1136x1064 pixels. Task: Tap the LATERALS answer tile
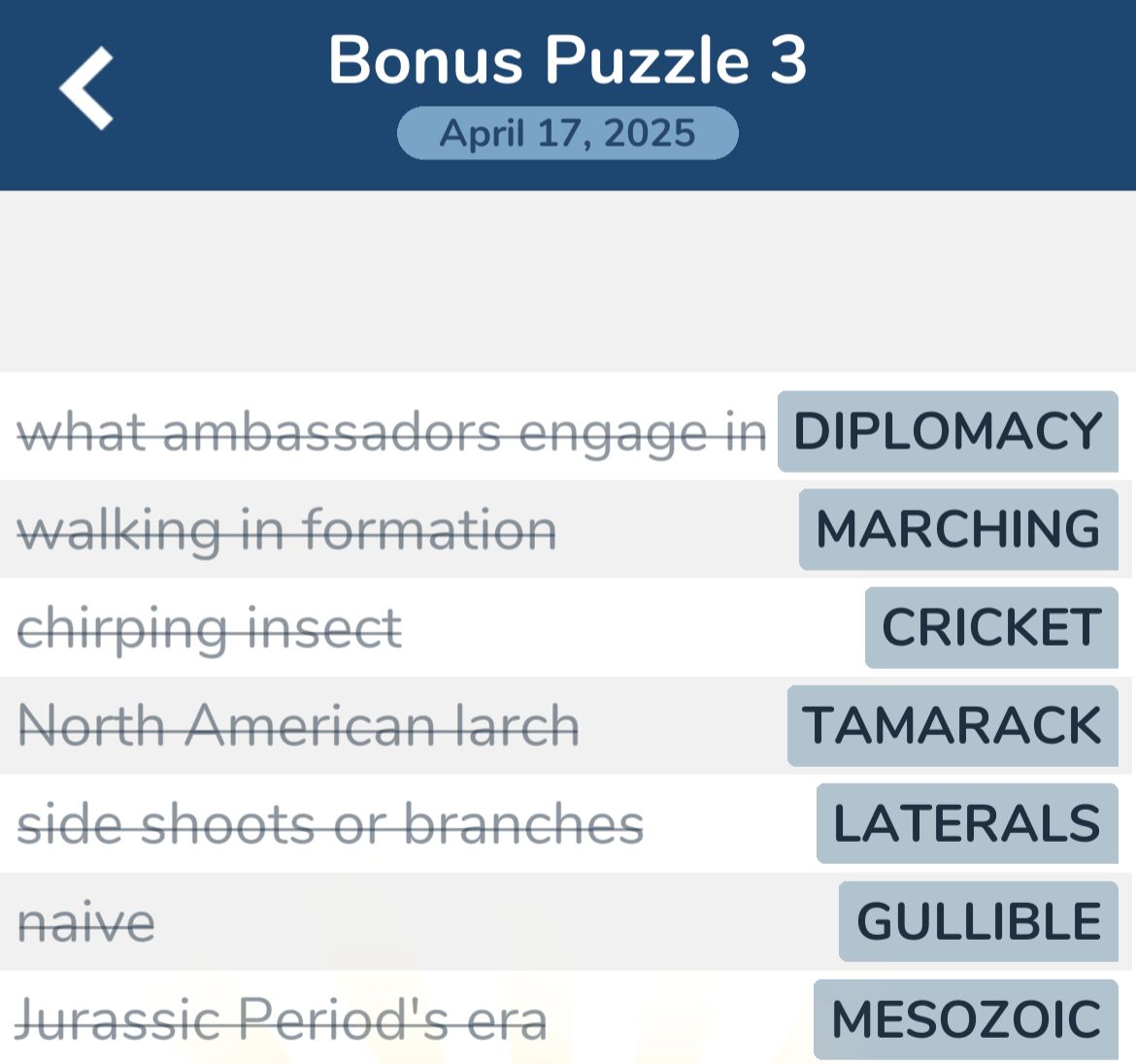point(966,823)
